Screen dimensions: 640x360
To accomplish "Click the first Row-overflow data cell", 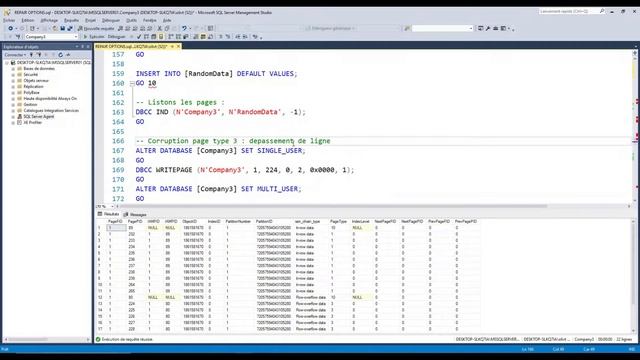I will (311, 298).
